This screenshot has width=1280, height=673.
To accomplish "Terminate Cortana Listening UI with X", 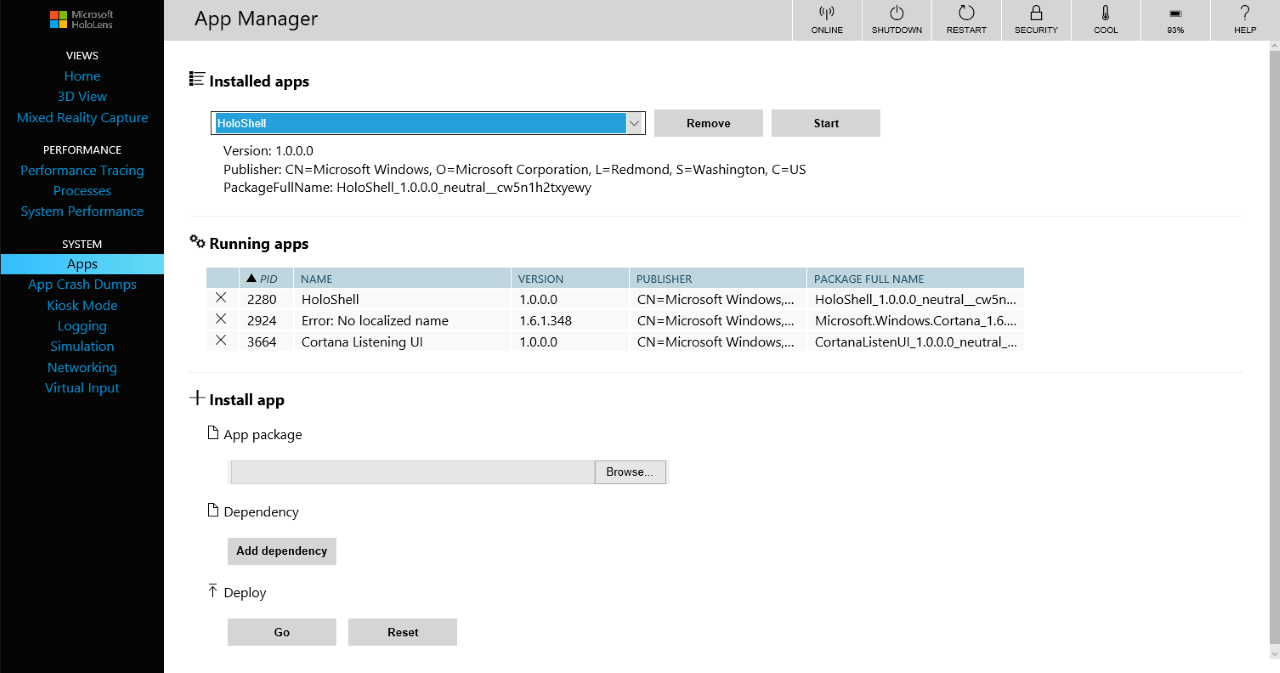I will [x=221, y=341].
